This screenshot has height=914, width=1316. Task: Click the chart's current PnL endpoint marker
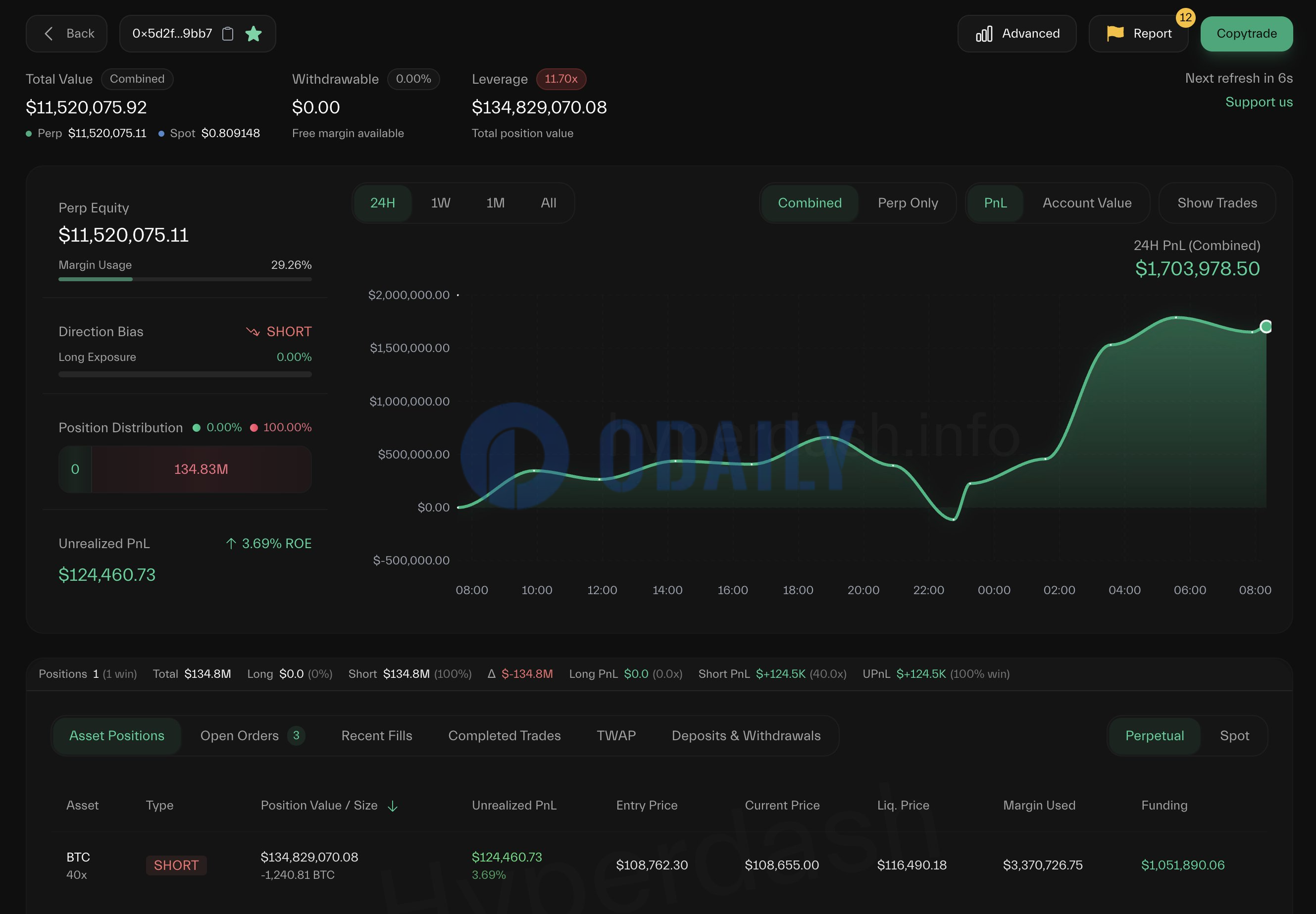(x=1265, y=326)
